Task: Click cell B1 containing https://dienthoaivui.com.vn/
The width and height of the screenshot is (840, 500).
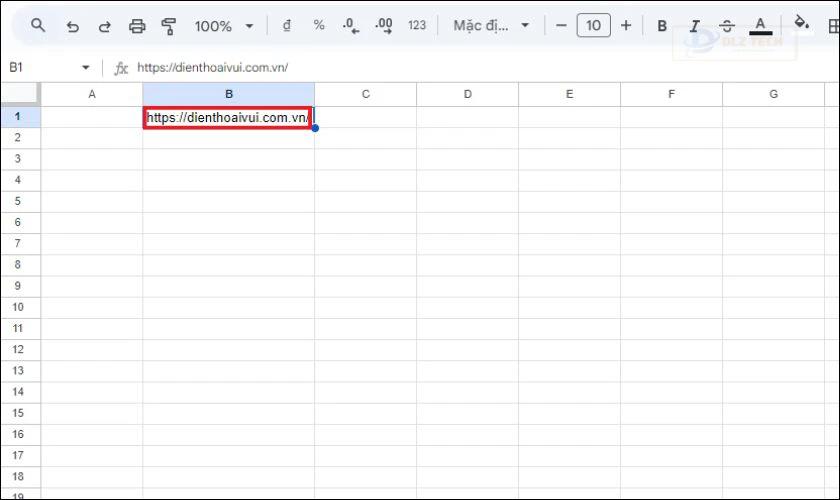Action: pyautogui.click(x=228, y=117)
